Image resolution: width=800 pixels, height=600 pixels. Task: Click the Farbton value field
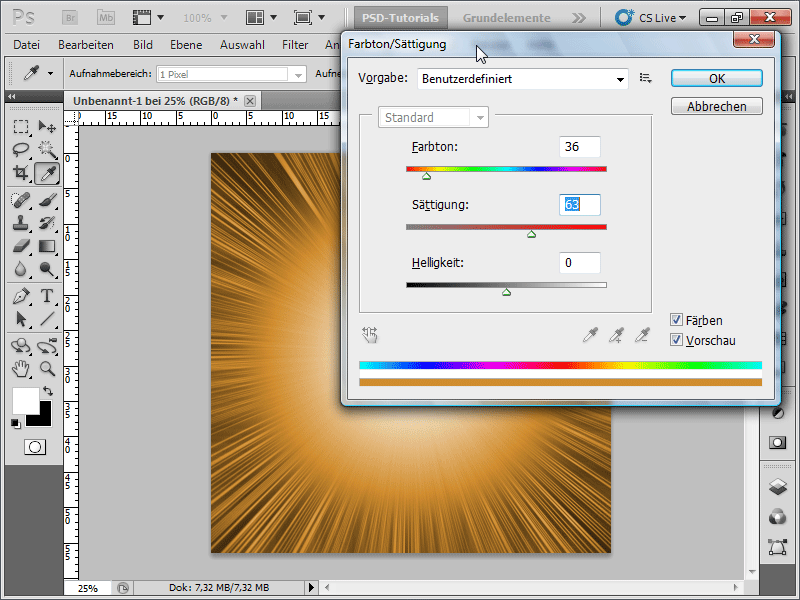580,147
